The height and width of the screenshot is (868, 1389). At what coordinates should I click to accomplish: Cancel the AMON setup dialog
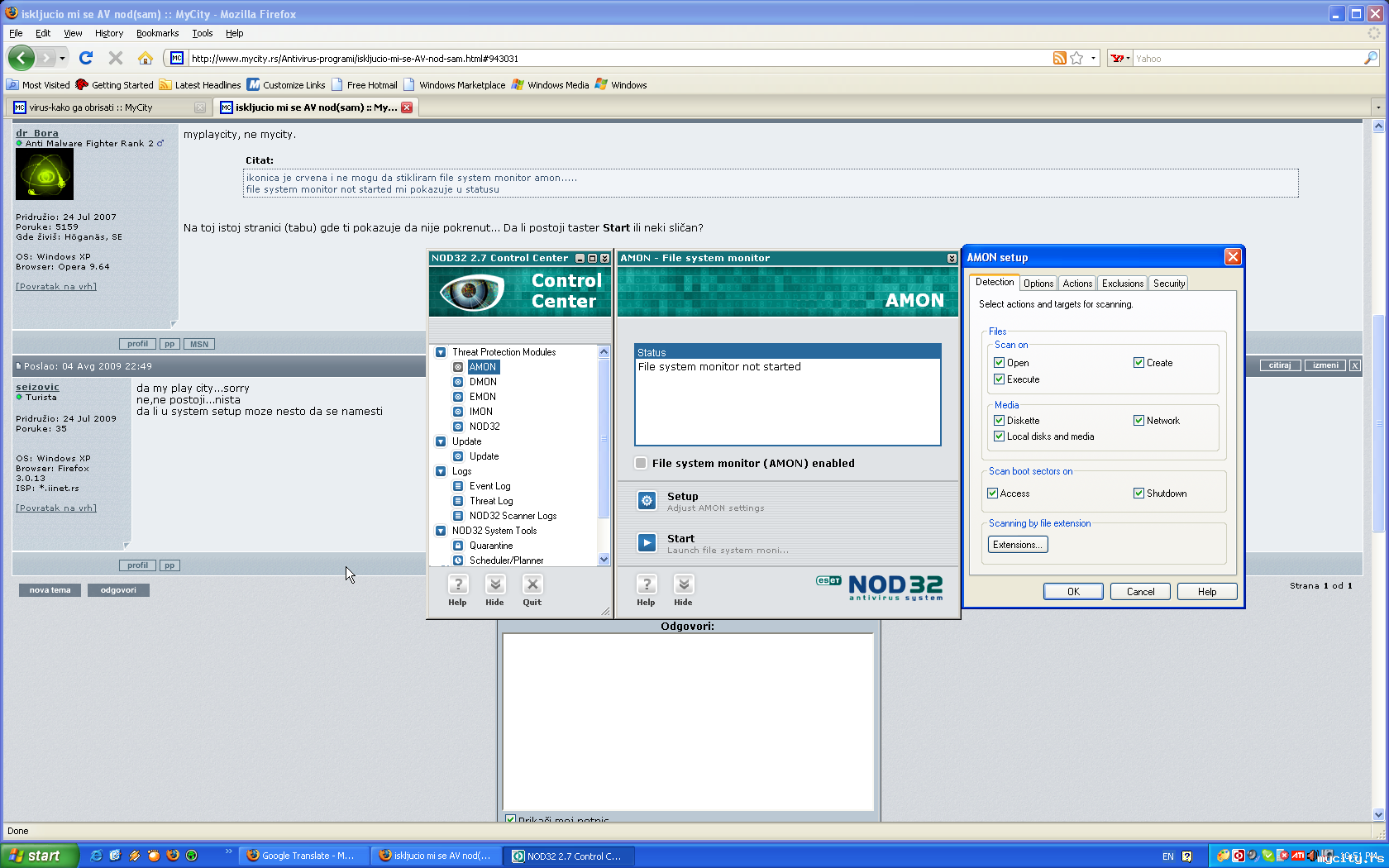coord(1141,592)
